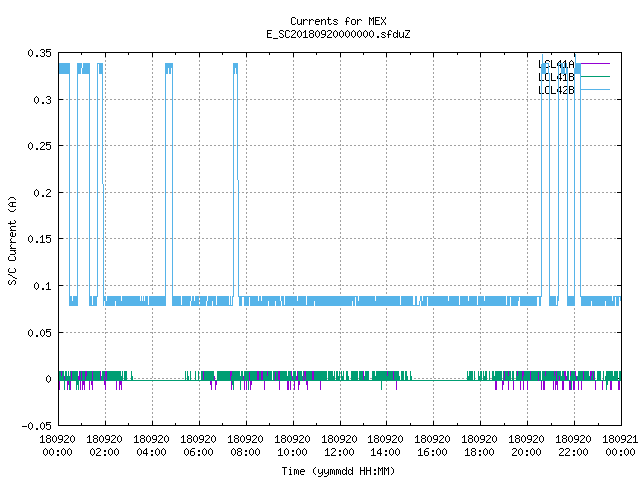Click the '180920 02:00' time tick label

(104, 446)
